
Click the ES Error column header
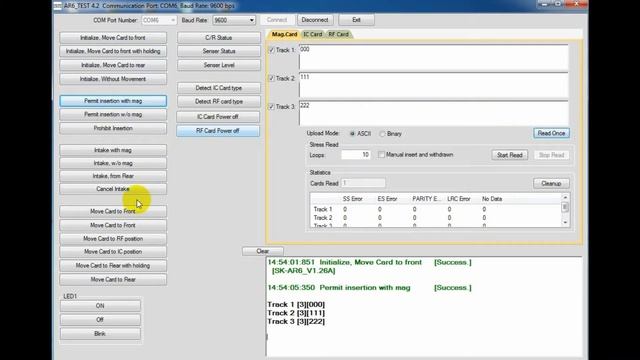coord(387,199)
